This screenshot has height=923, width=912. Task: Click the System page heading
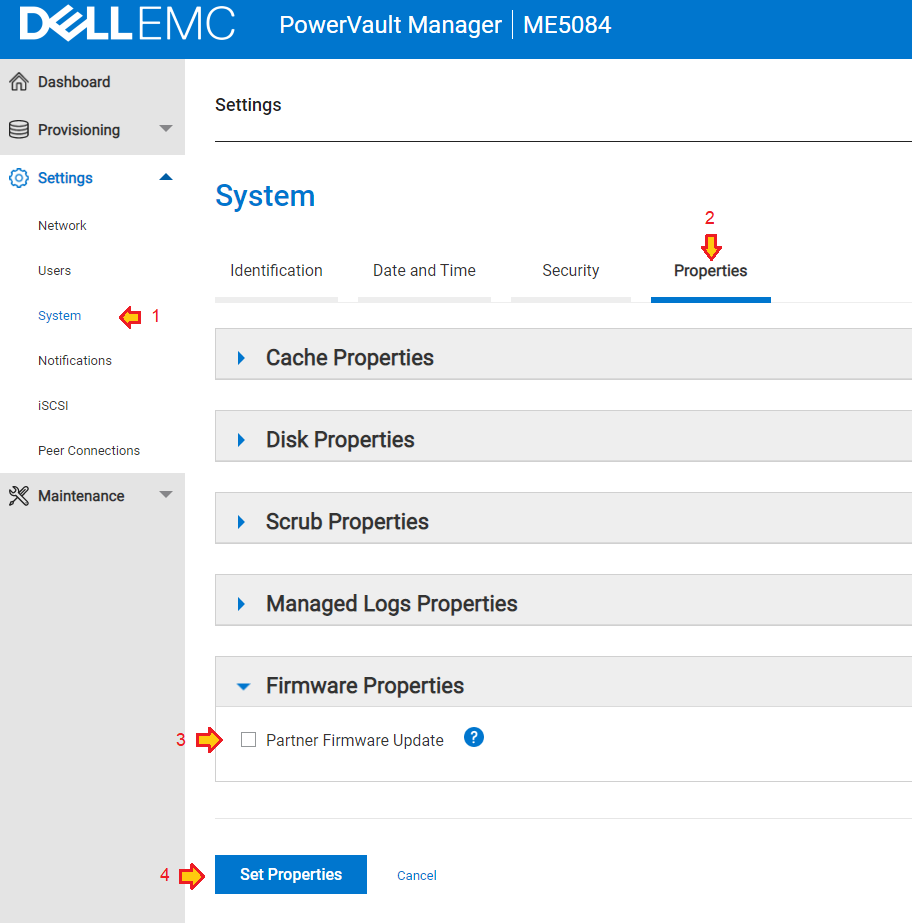pyautogui.click(x=265, y=195)
